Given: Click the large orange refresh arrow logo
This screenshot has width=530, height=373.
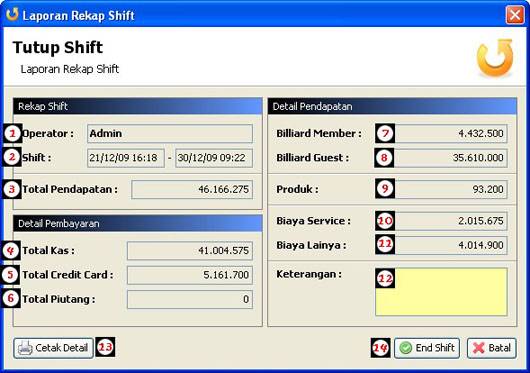Looking at the screenshot, I should [x=495, y=57].
